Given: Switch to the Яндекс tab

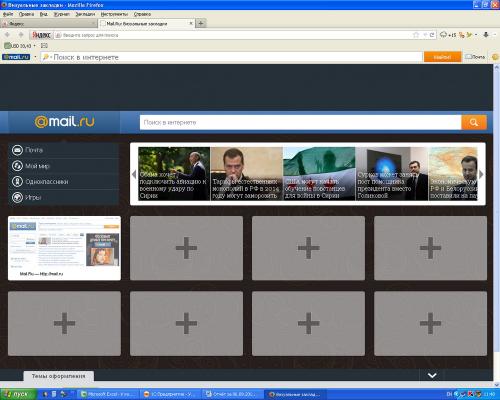Looking at the screenshot, I should pos(48,23).
